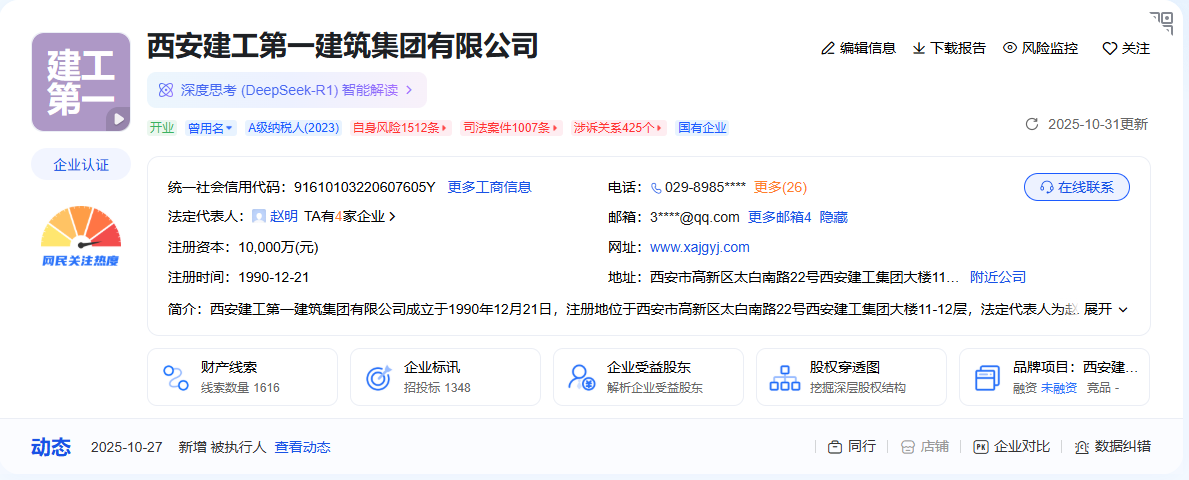Click the DeepSeek atom icon
Screen dimensions: 1189x480
tap(165, 90)
